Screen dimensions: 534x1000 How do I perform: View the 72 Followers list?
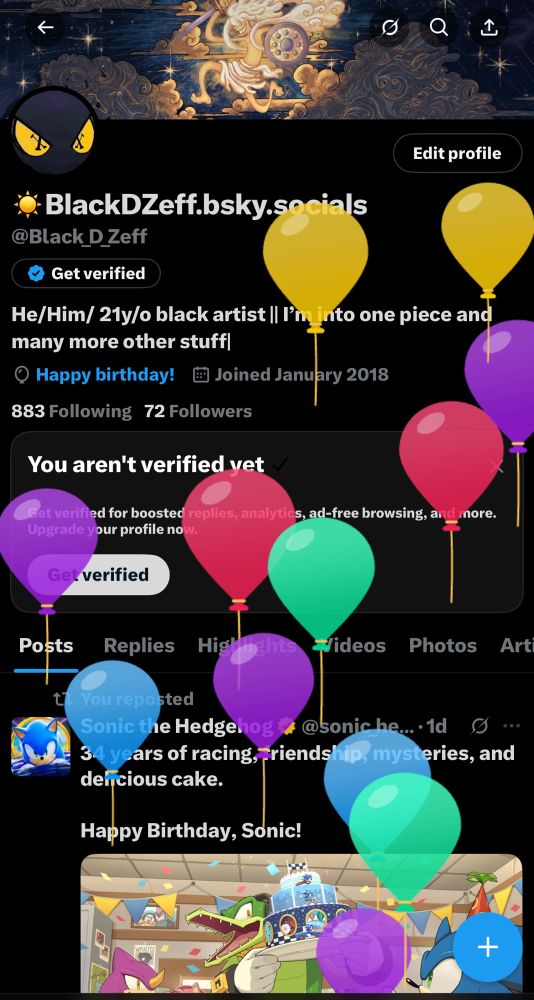coord(198,411)
